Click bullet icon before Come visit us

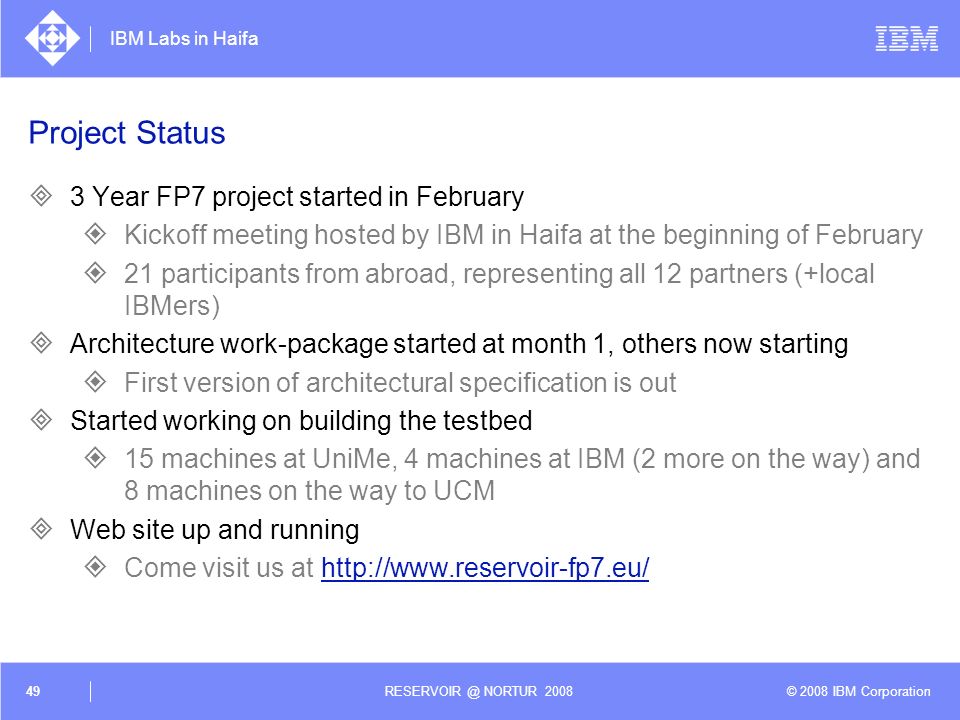[x=96, y=567]
